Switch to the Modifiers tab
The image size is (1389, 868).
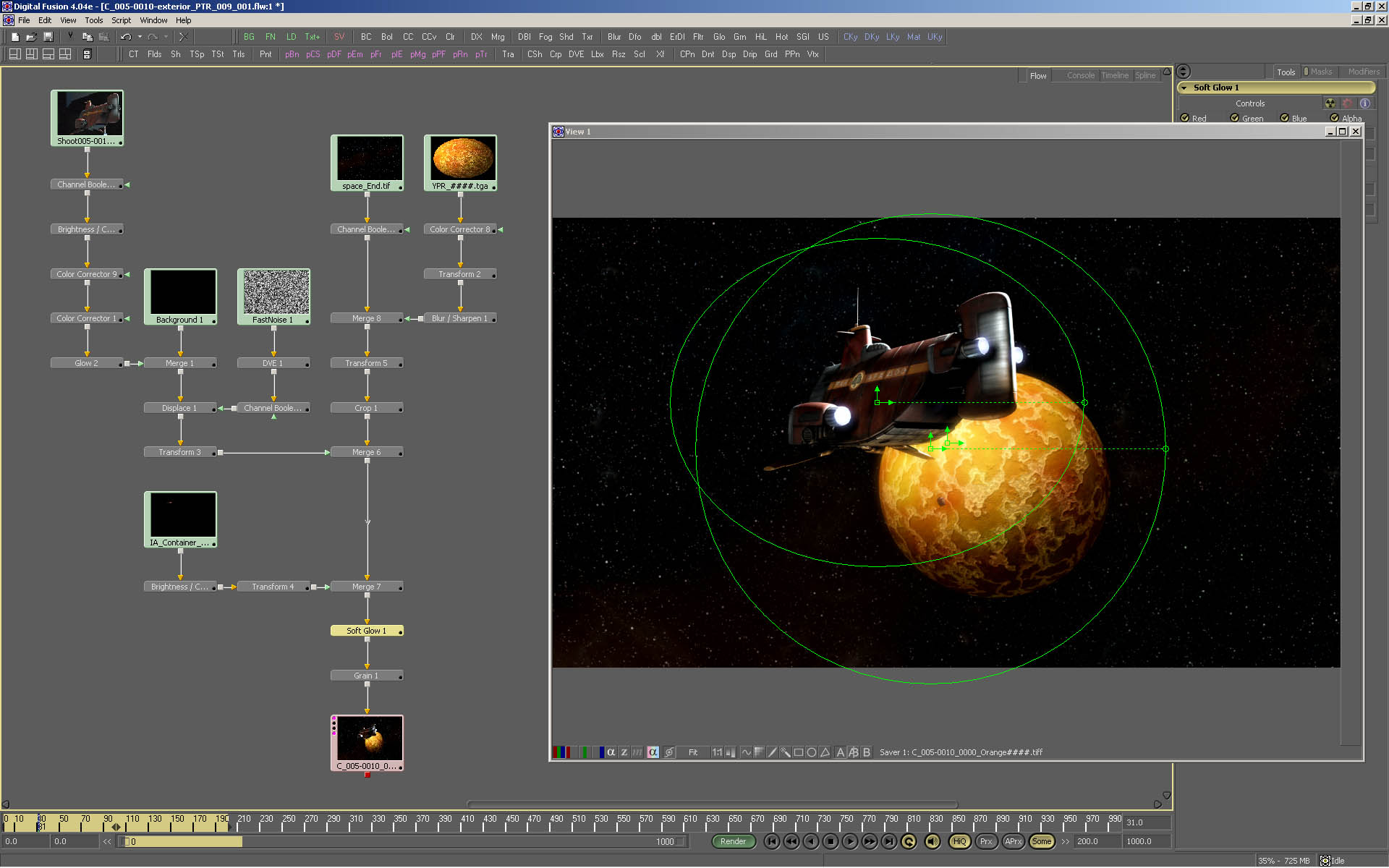(x=1364, y=72)
